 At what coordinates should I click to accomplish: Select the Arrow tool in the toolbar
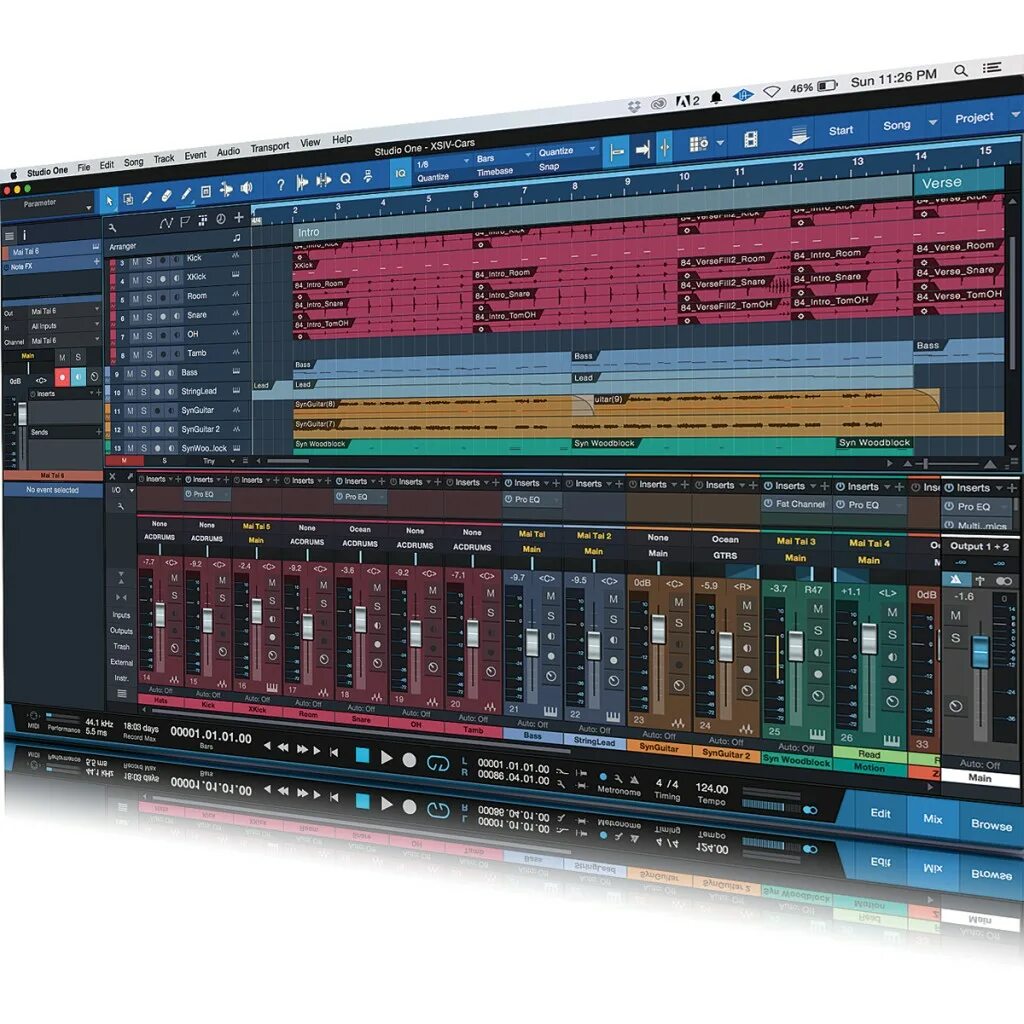[109, 201]
